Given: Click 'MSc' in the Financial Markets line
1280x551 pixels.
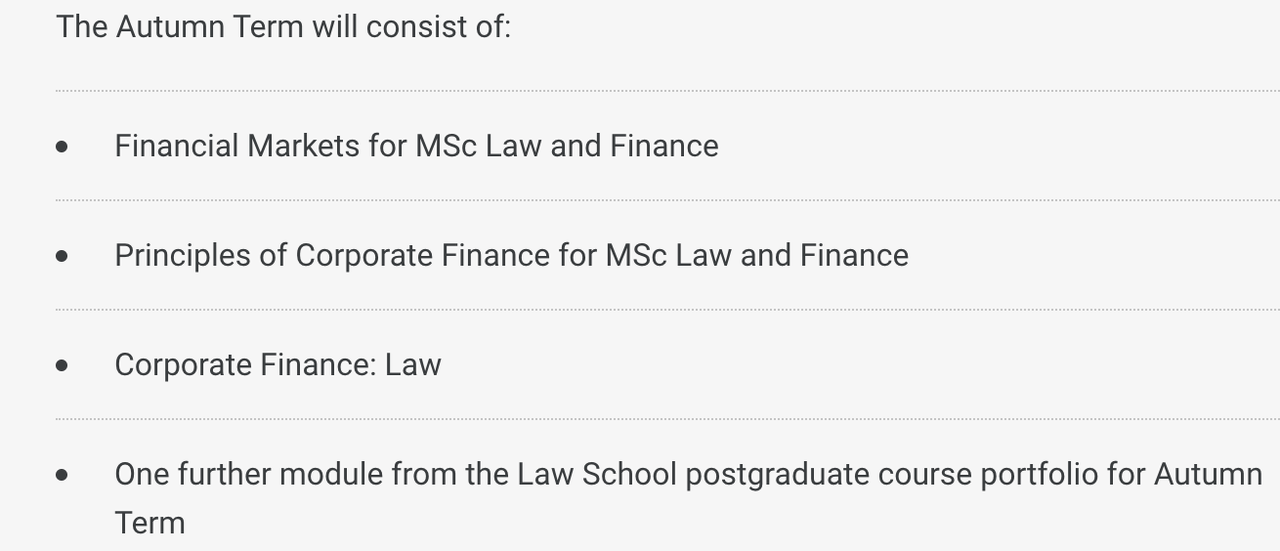Looking at the screenshot, I should (x=446, y=146).
